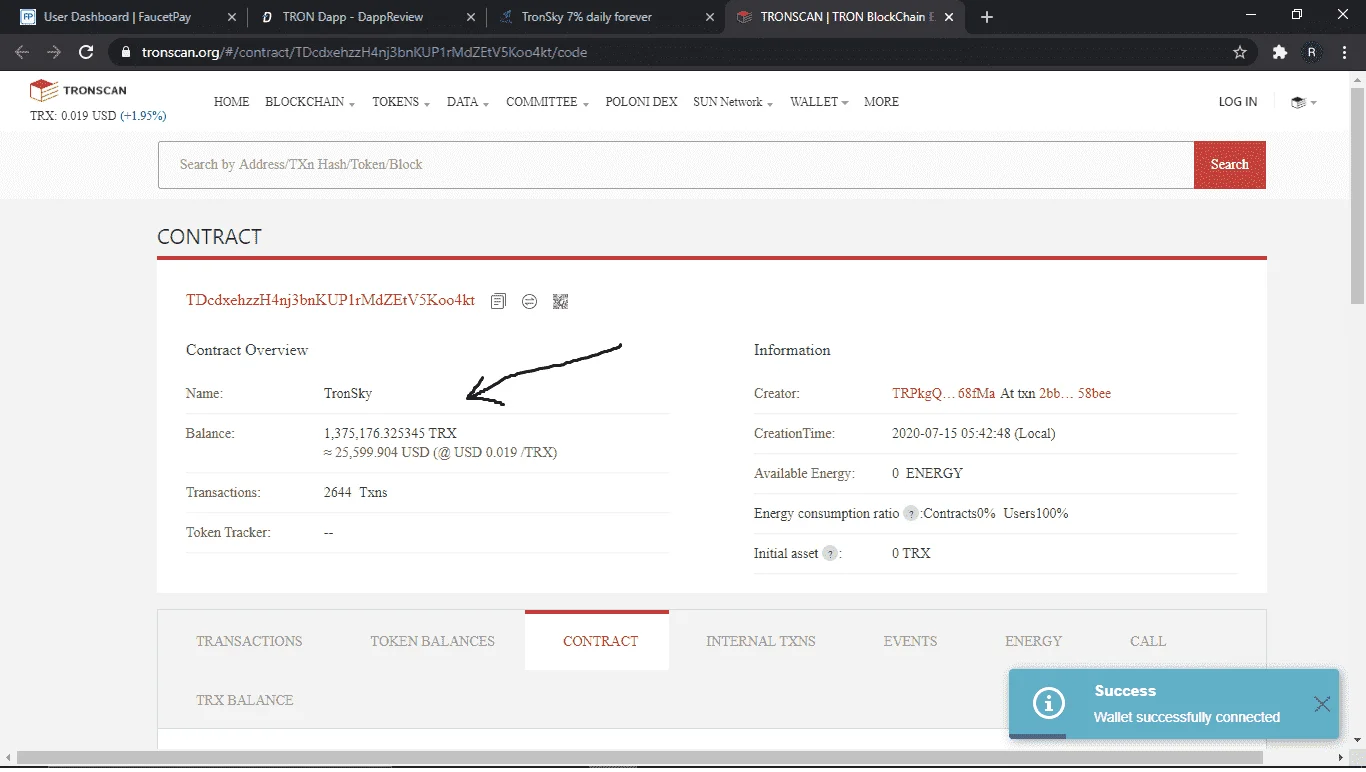Expand the DATA menu
This screenshot has height=772, width=1366.
pyautogui.click(x=468, y=102)
